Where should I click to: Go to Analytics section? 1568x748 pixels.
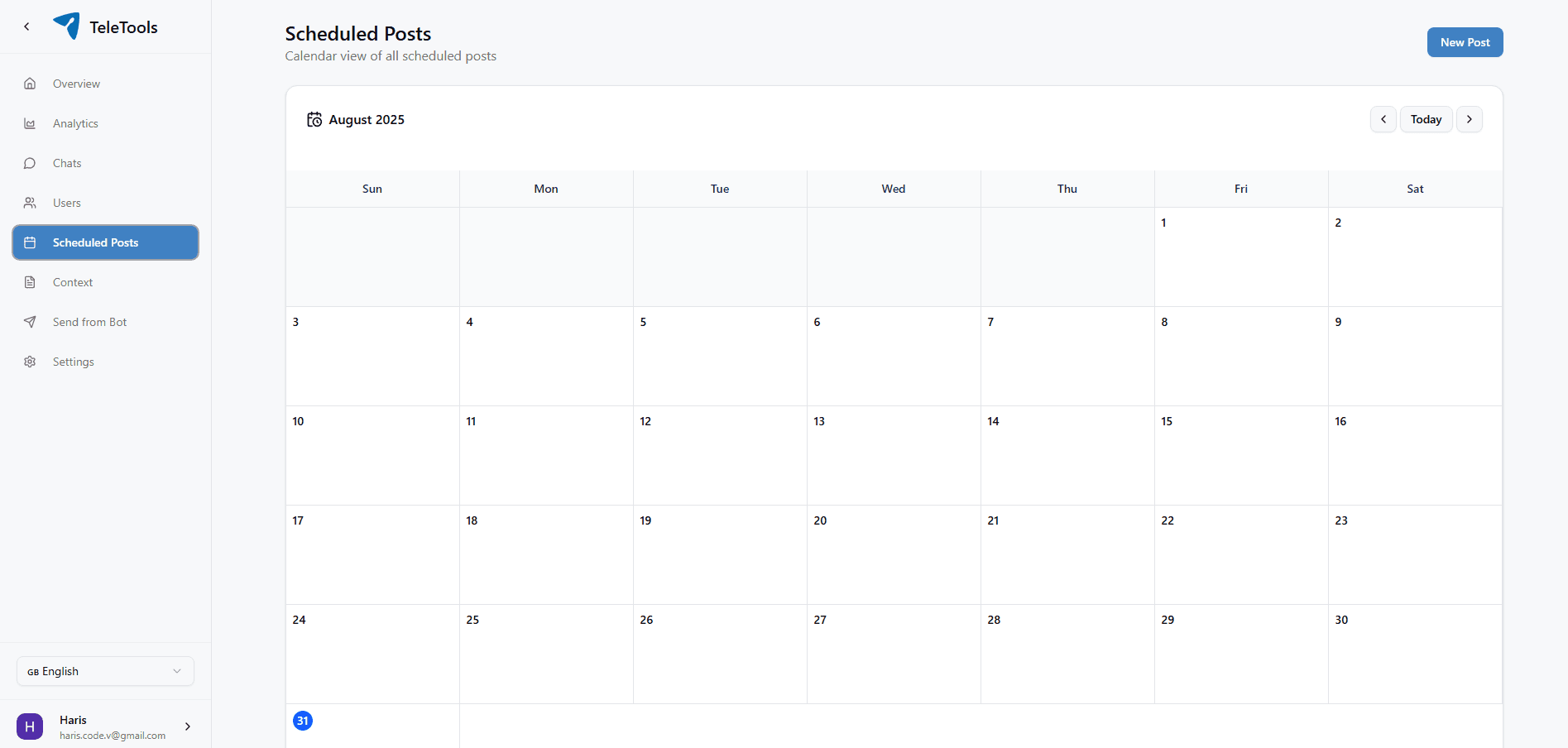[x=105, y=123]
